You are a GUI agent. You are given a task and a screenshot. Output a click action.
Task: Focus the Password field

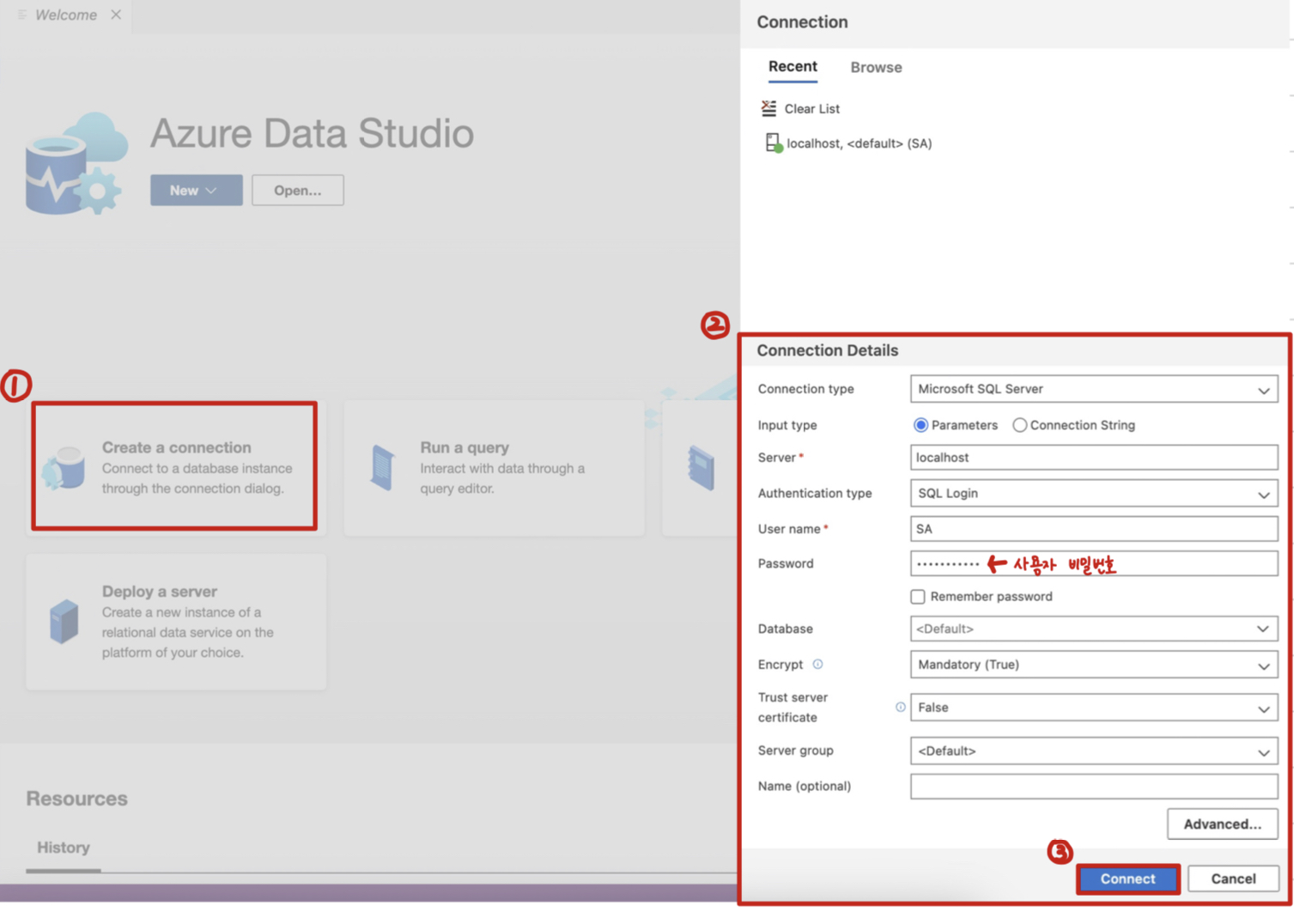tap(1094, 563)
